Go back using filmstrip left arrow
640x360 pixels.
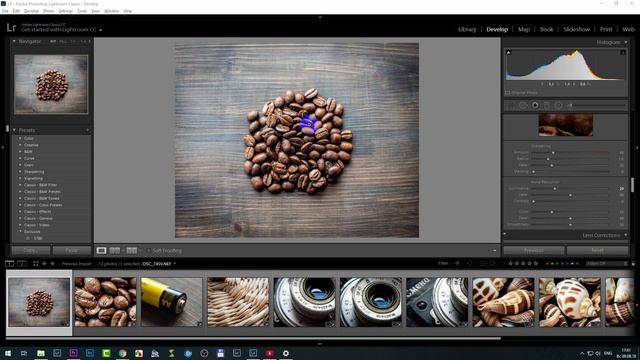click(44, 264)
